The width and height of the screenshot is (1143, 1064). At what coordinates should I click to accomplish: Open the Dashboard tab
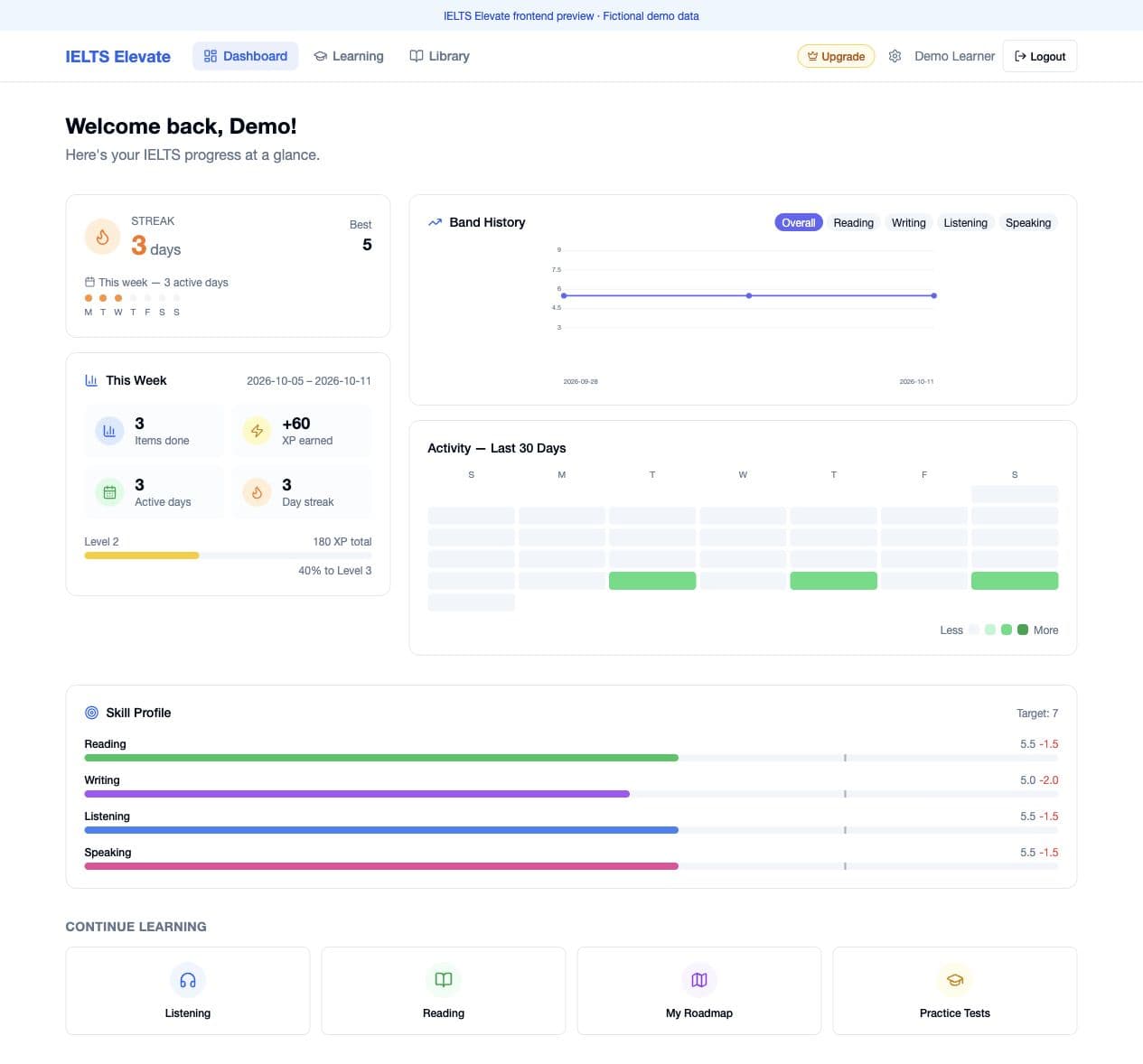pos(246,56)
